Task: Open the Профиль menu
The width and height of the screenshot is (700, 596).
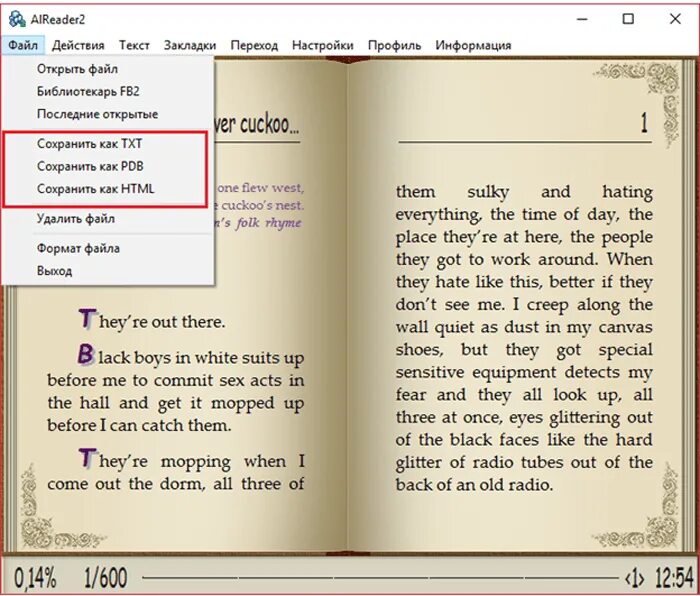Action: pyautogui.click(x=394, y=46)
